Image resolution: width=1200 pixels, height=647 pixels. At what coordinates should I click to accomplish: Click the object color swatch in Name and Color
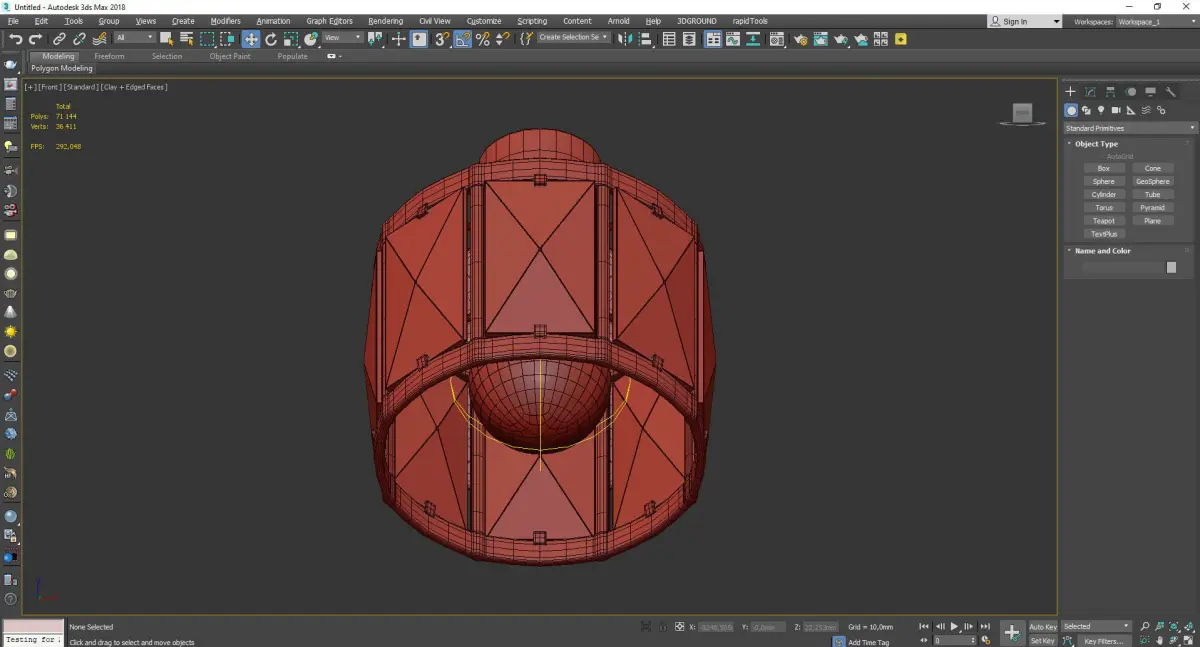pos(1171,267)
